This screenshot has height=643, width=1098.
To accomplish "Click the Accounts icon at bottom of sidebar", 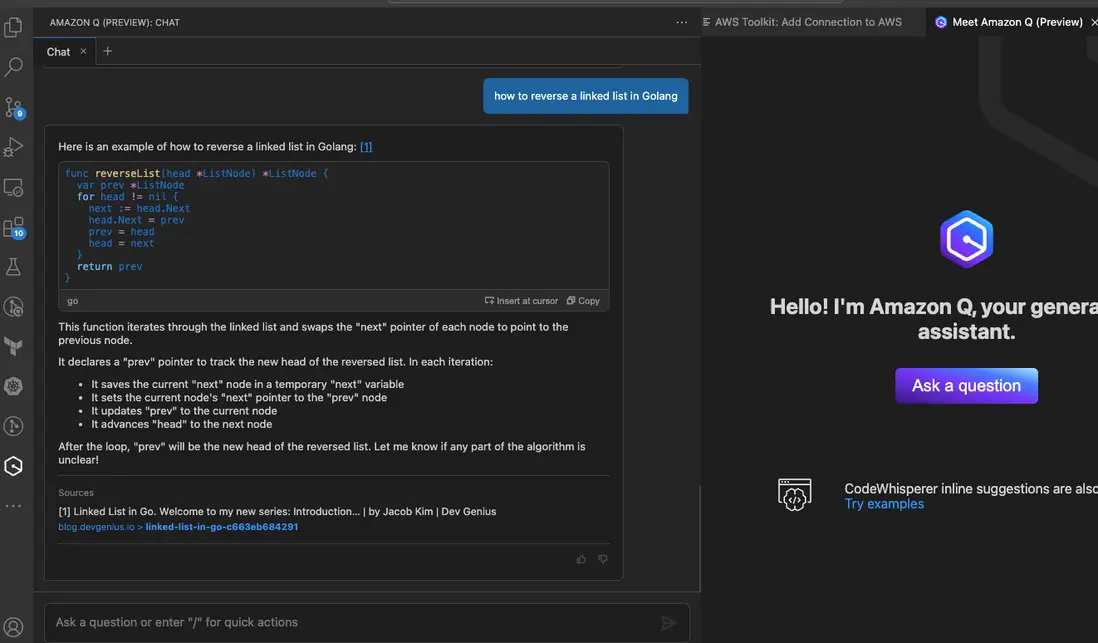I will pos(14,628).
